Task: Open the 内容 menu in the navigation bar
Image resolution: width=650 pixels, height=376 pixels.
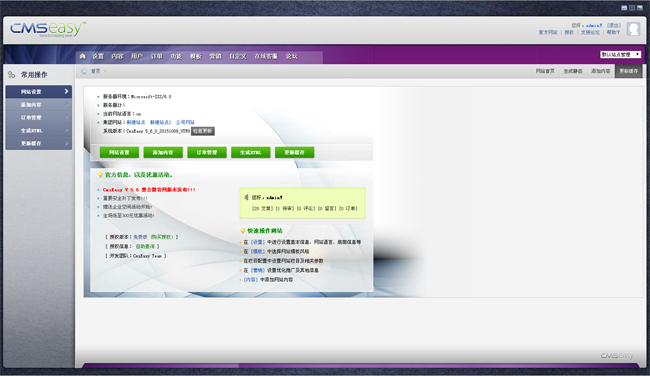Action: (x=117, y=56)
